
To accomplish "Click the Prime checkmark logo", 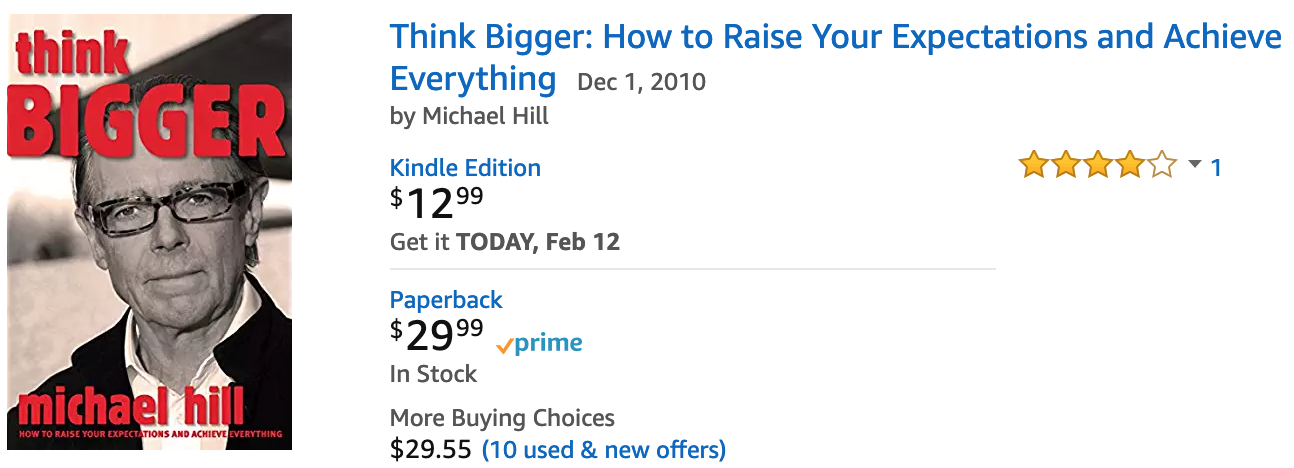I will click(x=539, y=344).
